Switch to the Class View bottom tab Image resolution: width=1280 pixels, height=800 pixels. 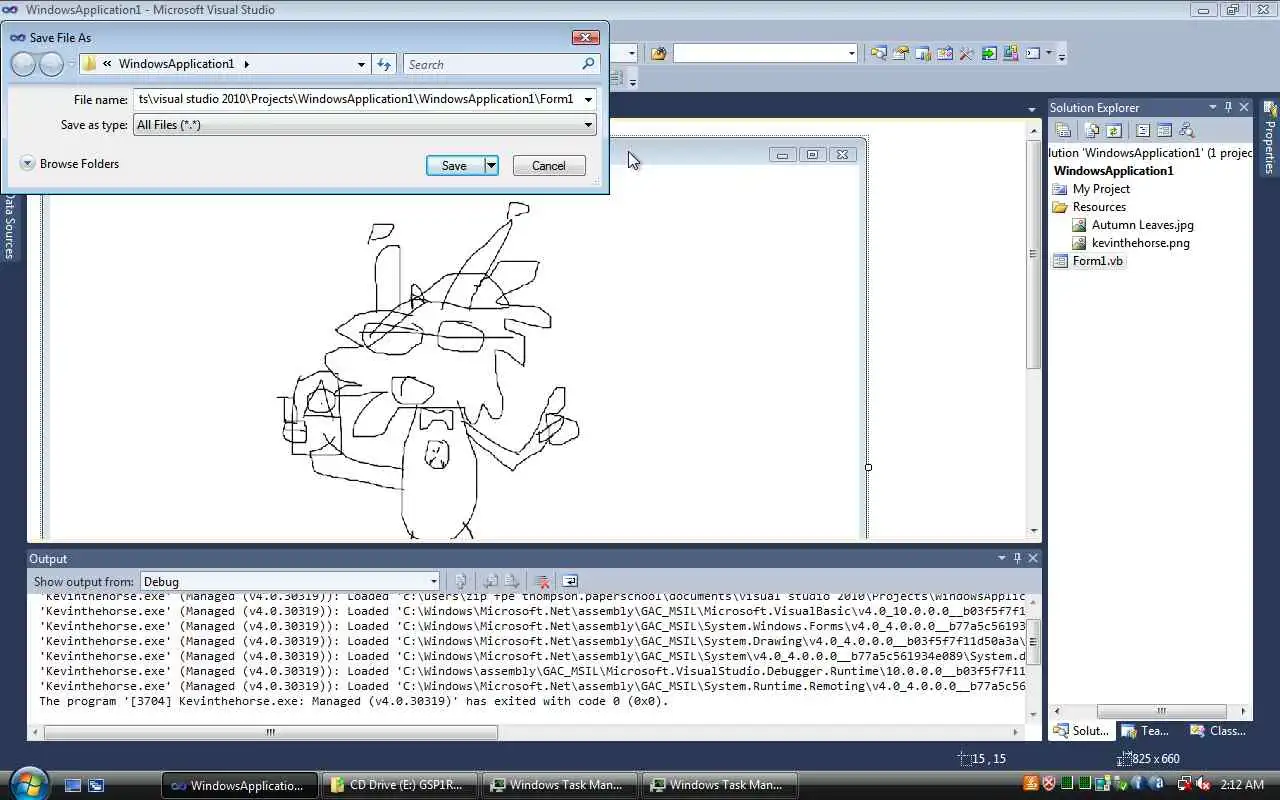coord(1216,731)
